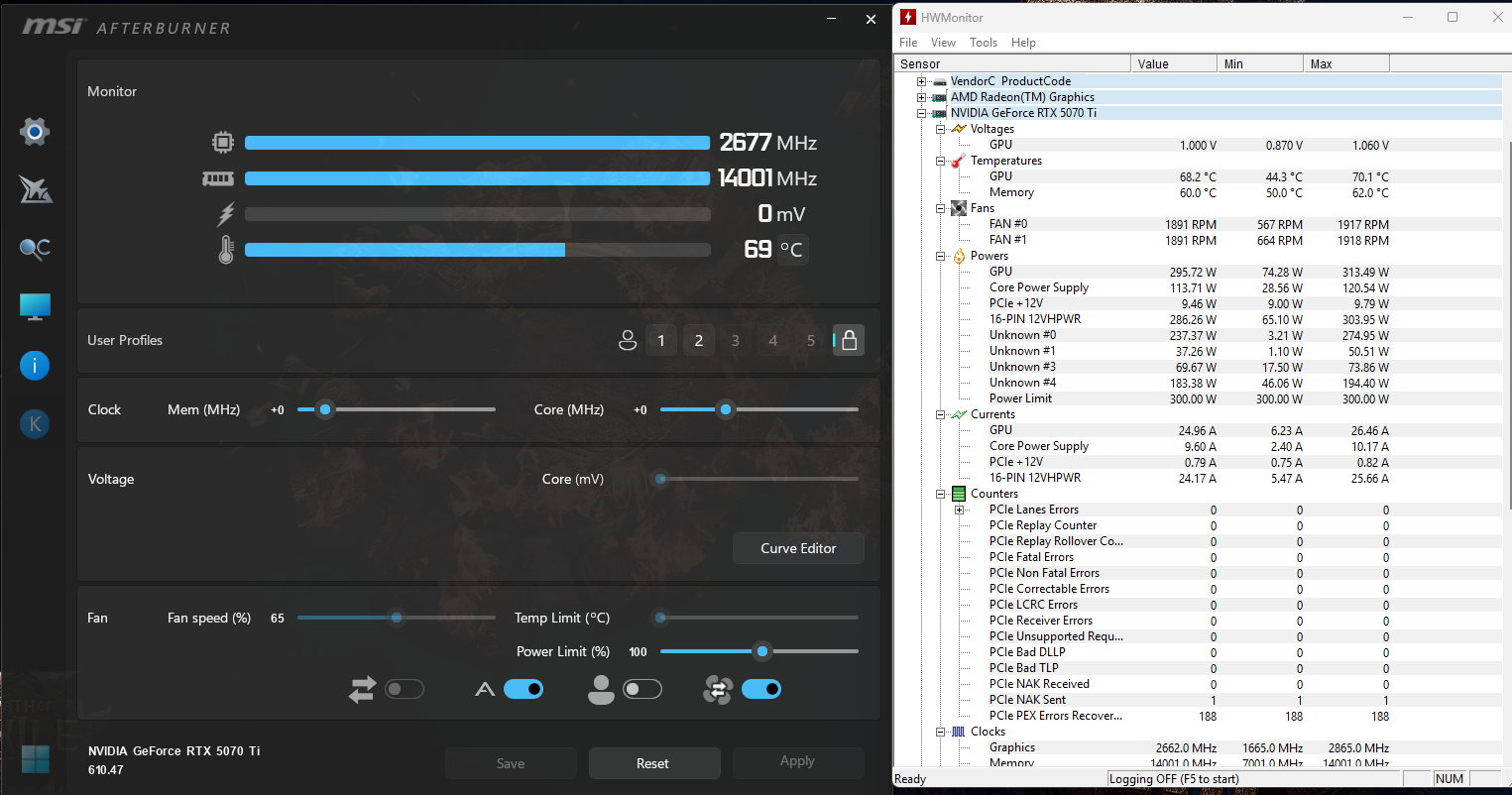Click the voltage lightning bolt icon
This screenshot has width=1512, height=795.
tap(226, 214)
